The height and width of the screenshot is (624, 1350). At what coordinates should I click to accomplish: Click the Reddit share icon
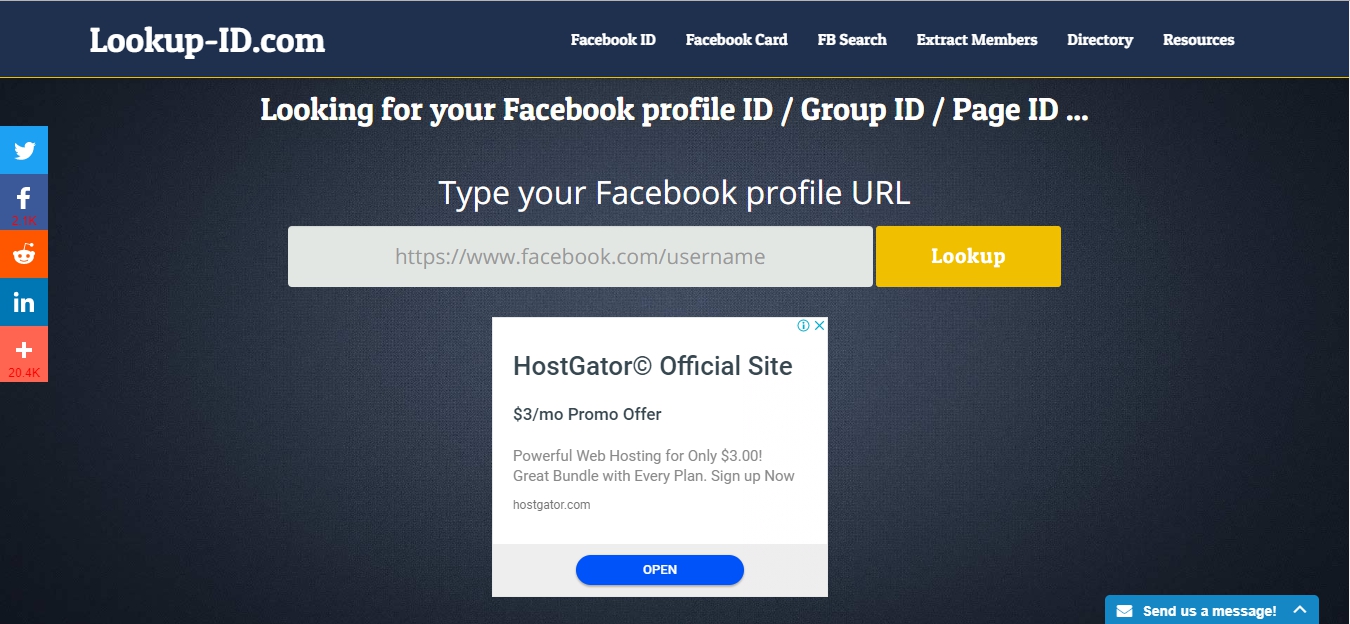[24, 254]
